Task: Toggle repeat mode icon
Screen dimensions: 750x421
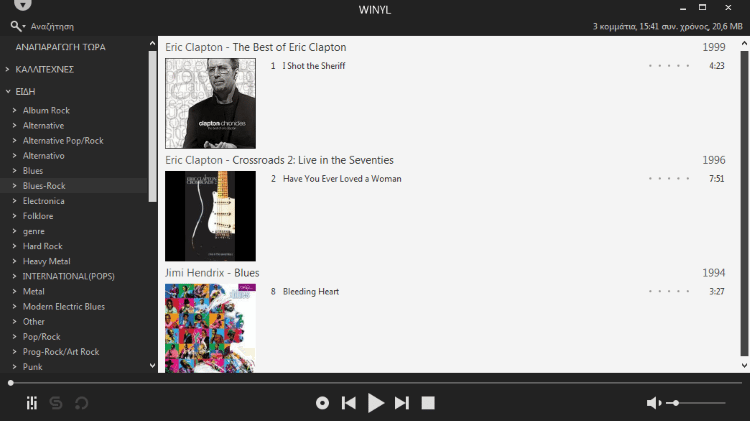Action: (81, 403)
